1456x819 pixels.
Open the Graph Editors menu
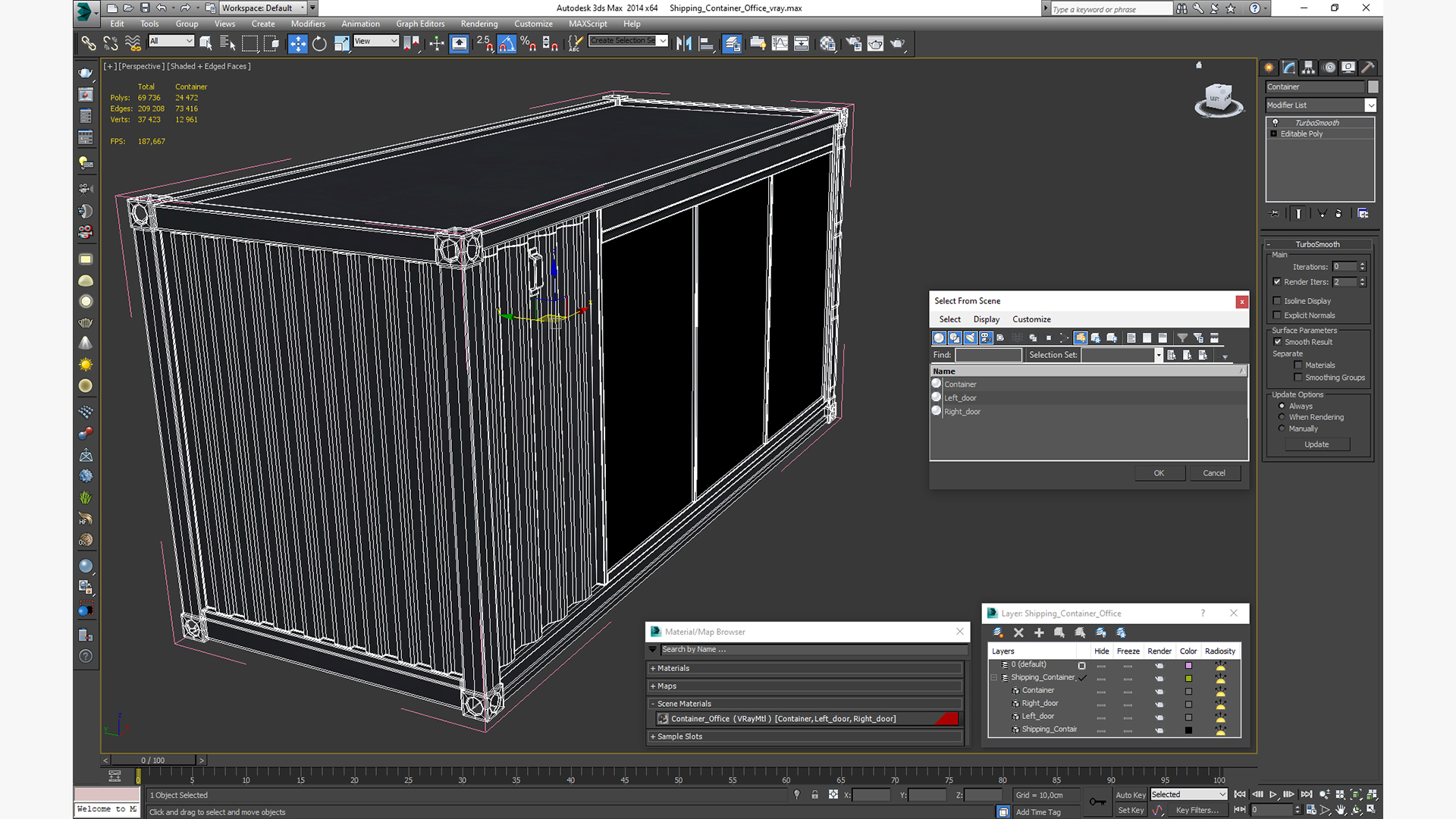coord(420,24)
